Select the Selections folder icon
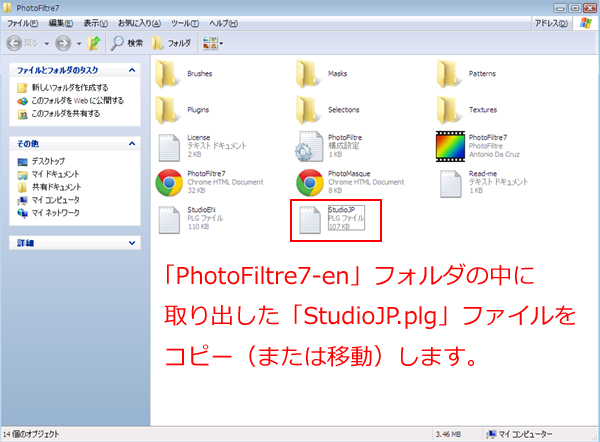Image resolution: width=600 pixels, height=442 pixels. [309, 110]
